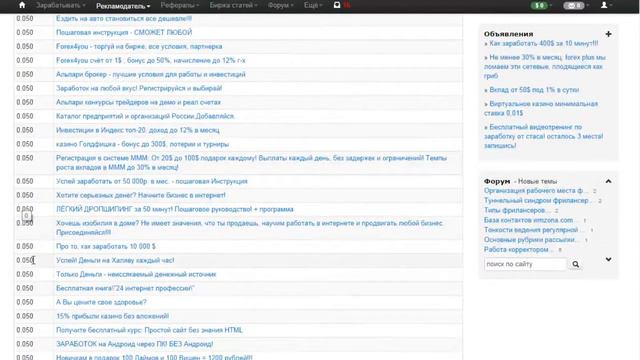
Task: Open 'Альпари брокер - лучшие условия' link
Action: 151,74
